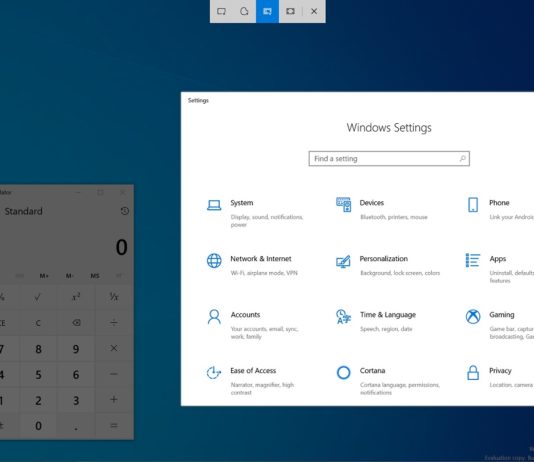
Task: Click the x squared button in Calculator
Action: [x=76, y=297]
